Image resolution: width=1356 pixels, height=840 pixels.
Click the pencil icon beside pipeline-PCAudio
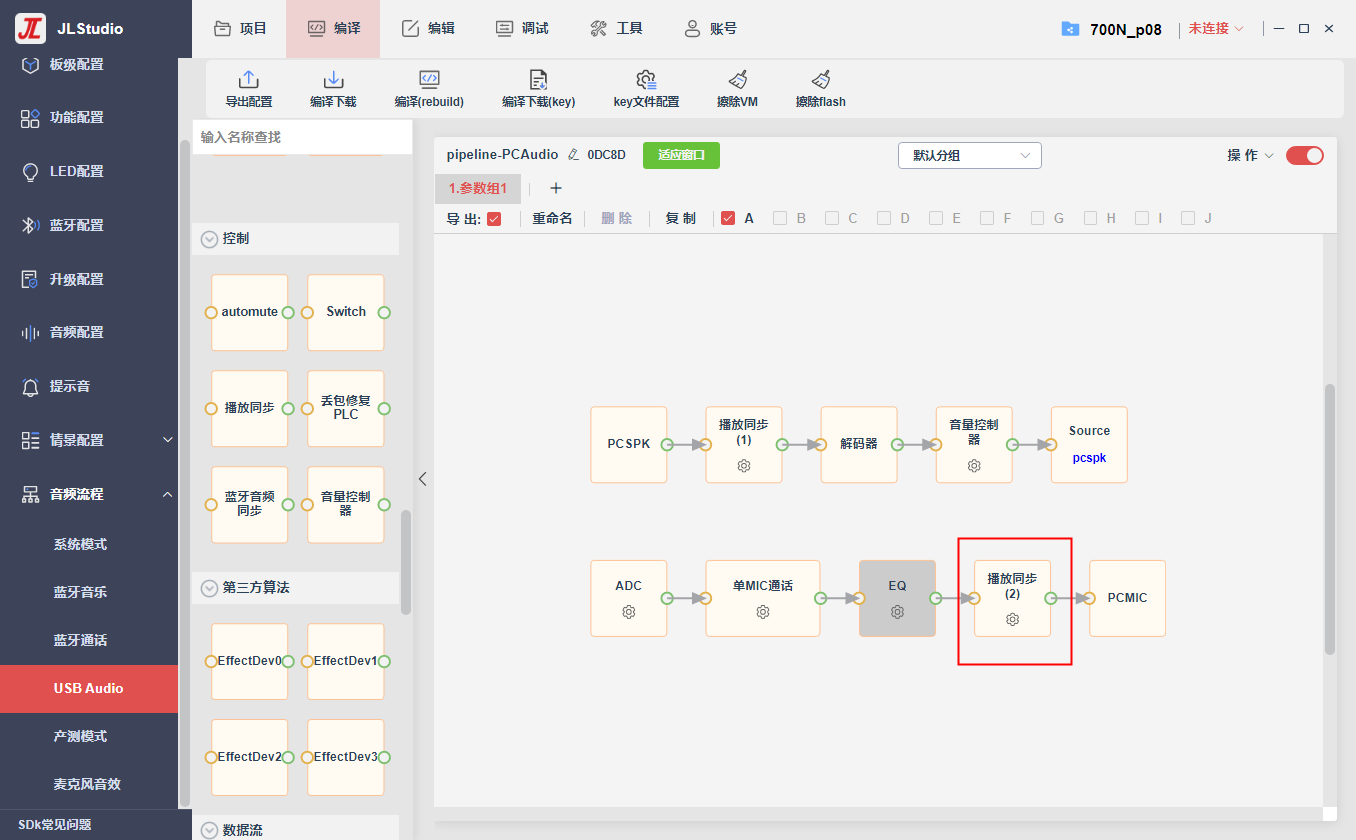tap(573, 155)
